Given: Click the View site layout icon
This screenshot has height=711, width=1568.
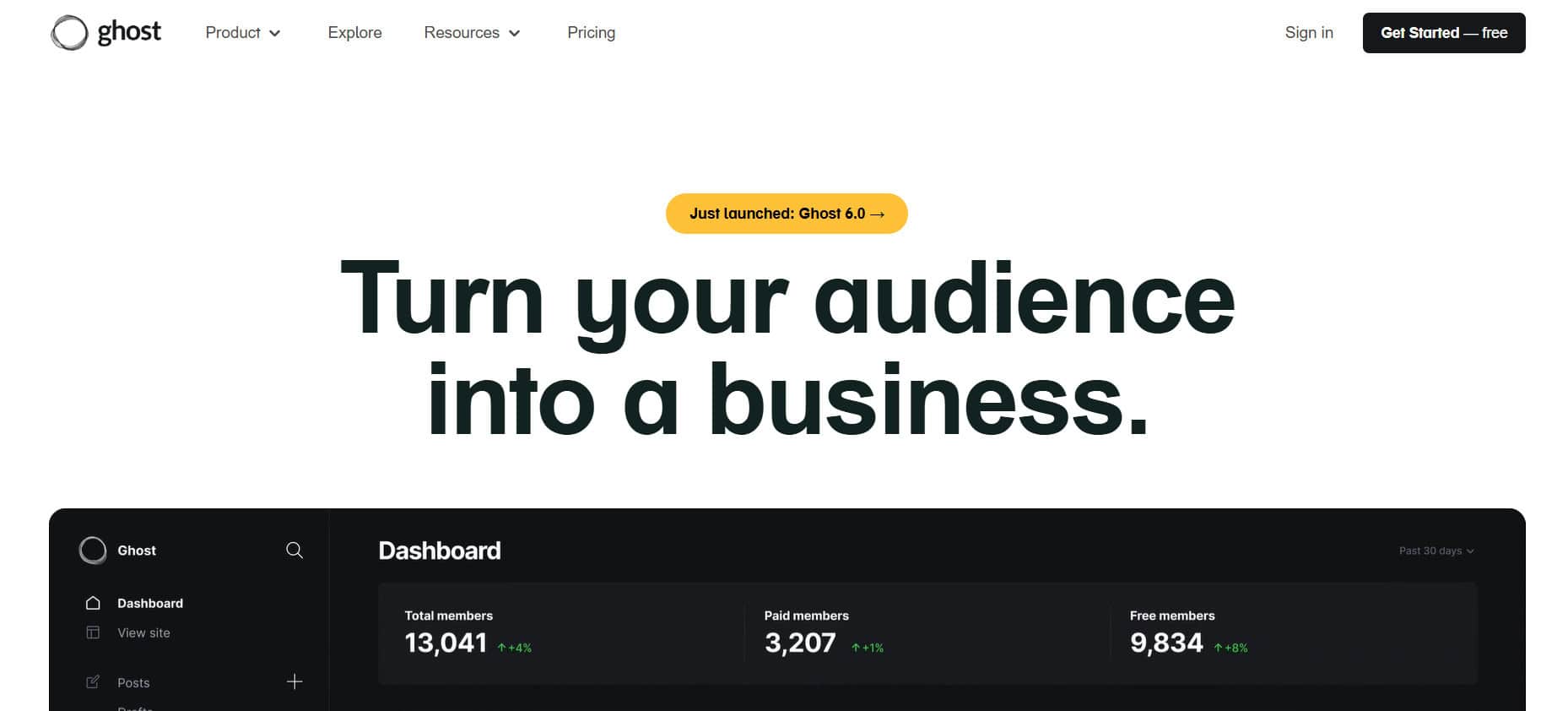Looking at the screenshot, I should point(93,632).
